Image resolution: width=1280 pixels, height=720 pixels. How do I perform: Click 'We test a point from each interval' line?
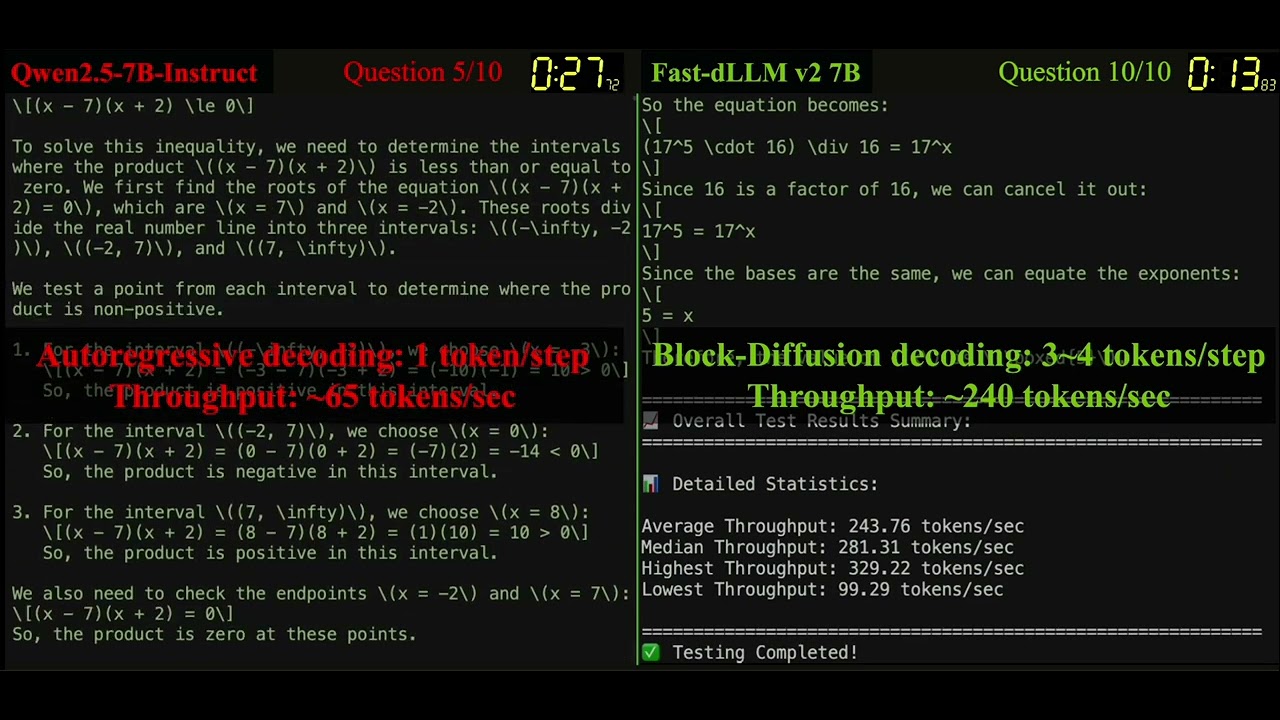321,289
